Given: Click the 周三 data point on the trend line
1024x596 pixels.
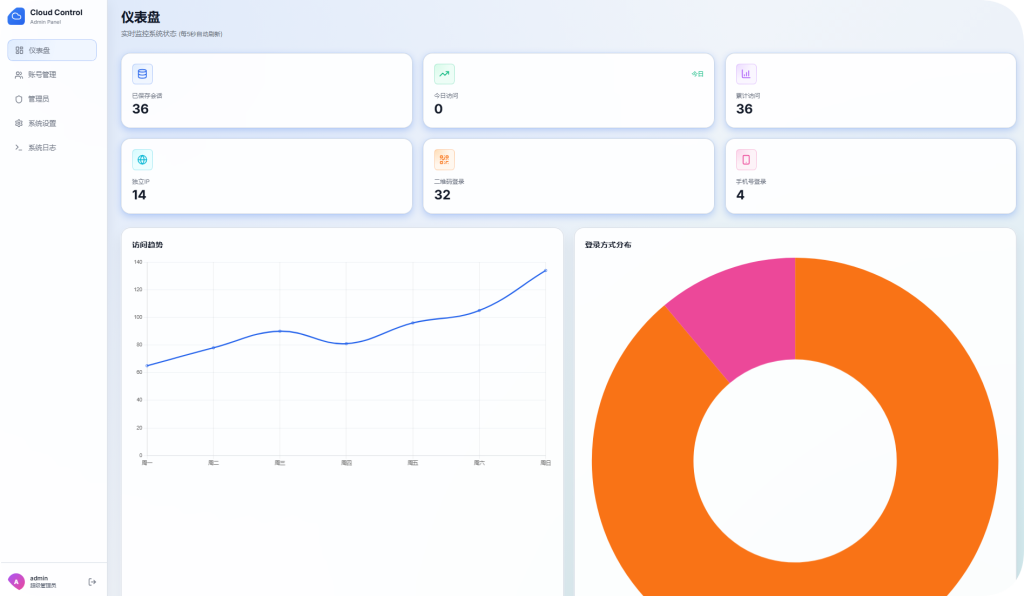Looking at the screenshot, I should pos(280,331).
